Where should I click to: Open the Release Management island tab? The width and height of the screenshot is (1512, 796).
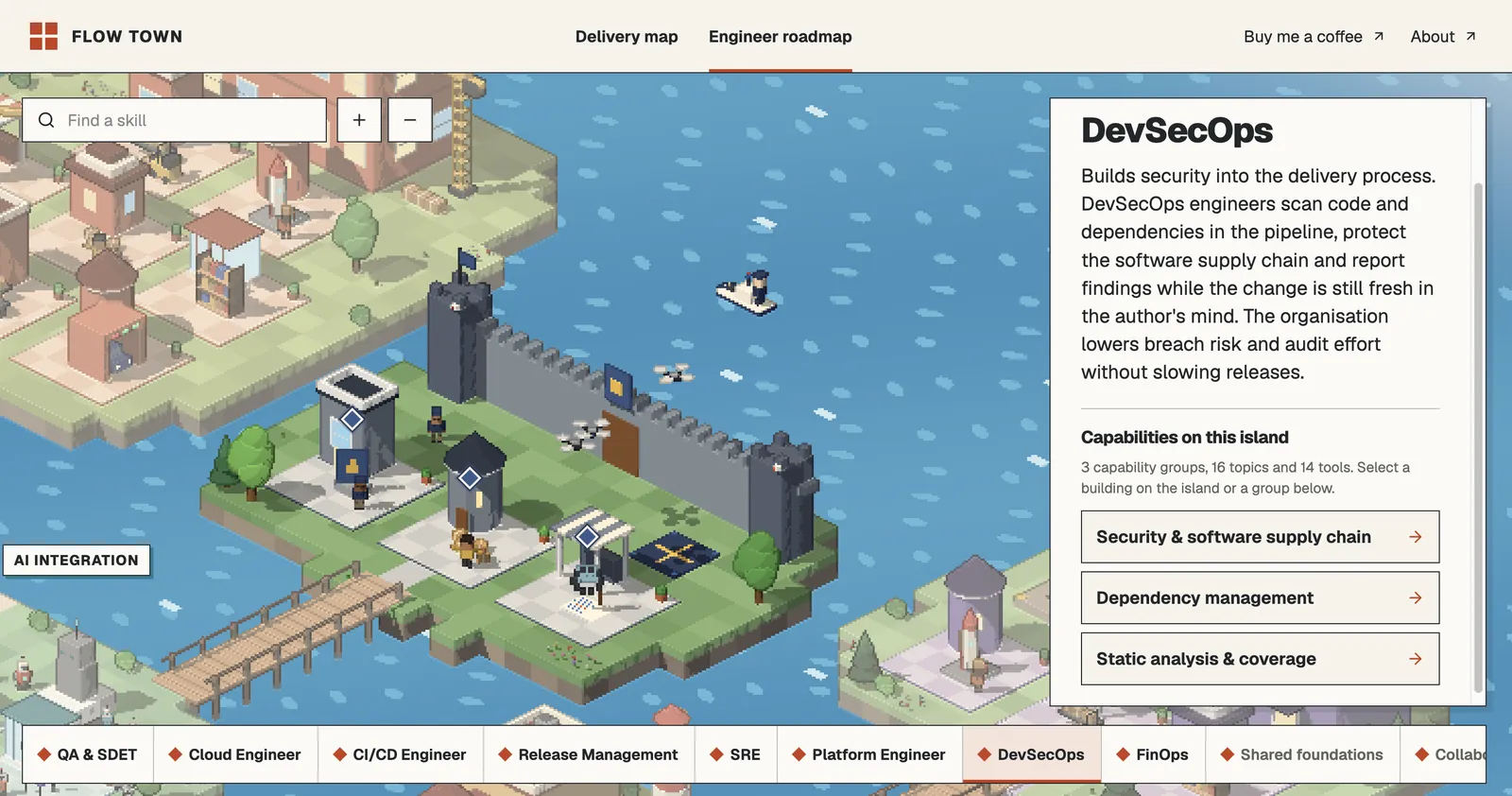coord(589,754)
